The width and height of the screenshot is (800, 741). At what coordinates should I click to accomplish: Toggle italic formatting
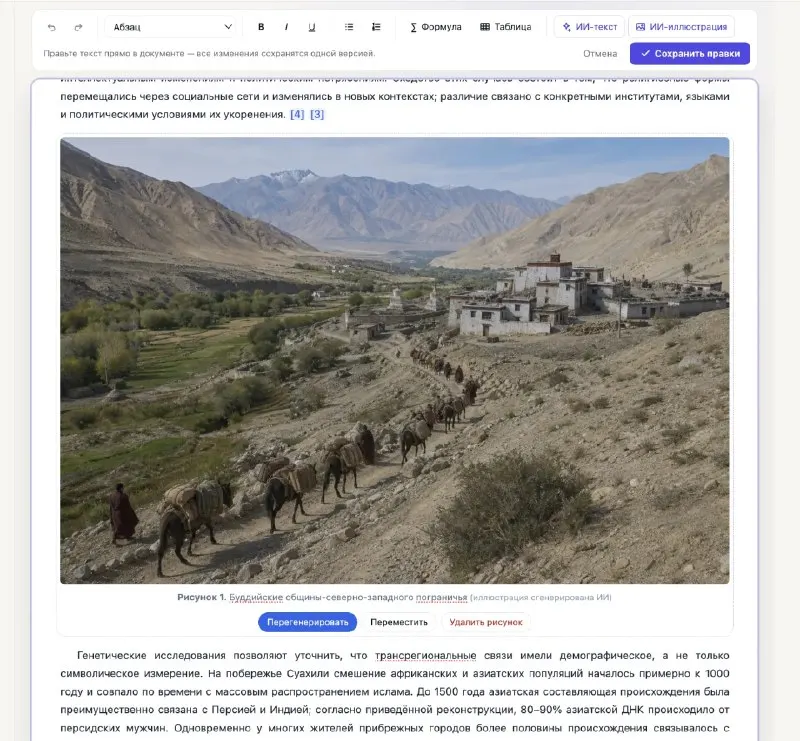point(286,27)
